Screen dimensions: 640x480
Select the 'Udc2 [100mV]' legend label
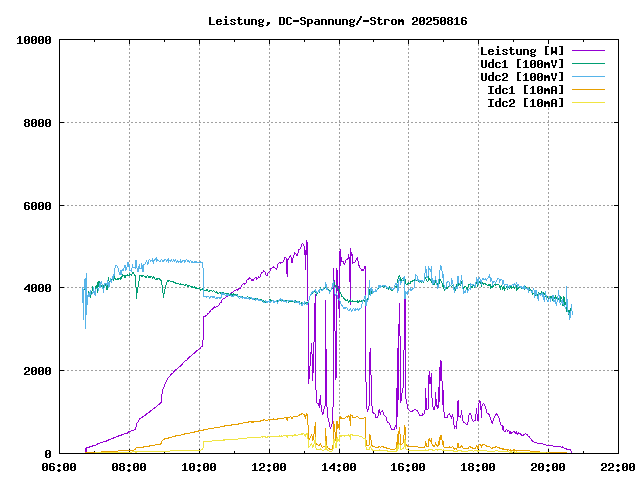(x=522, y=76)
